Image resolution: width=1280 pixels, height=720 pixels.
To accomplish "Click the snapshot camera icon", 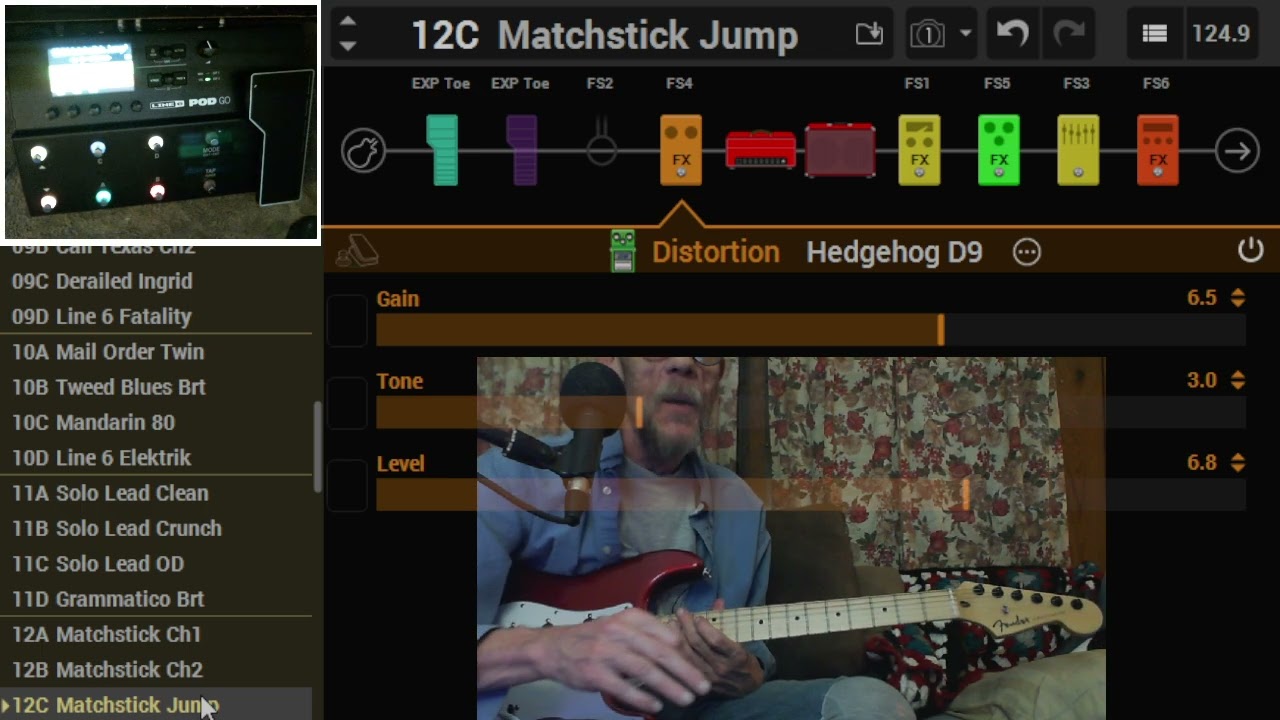I will pos(928,34).
